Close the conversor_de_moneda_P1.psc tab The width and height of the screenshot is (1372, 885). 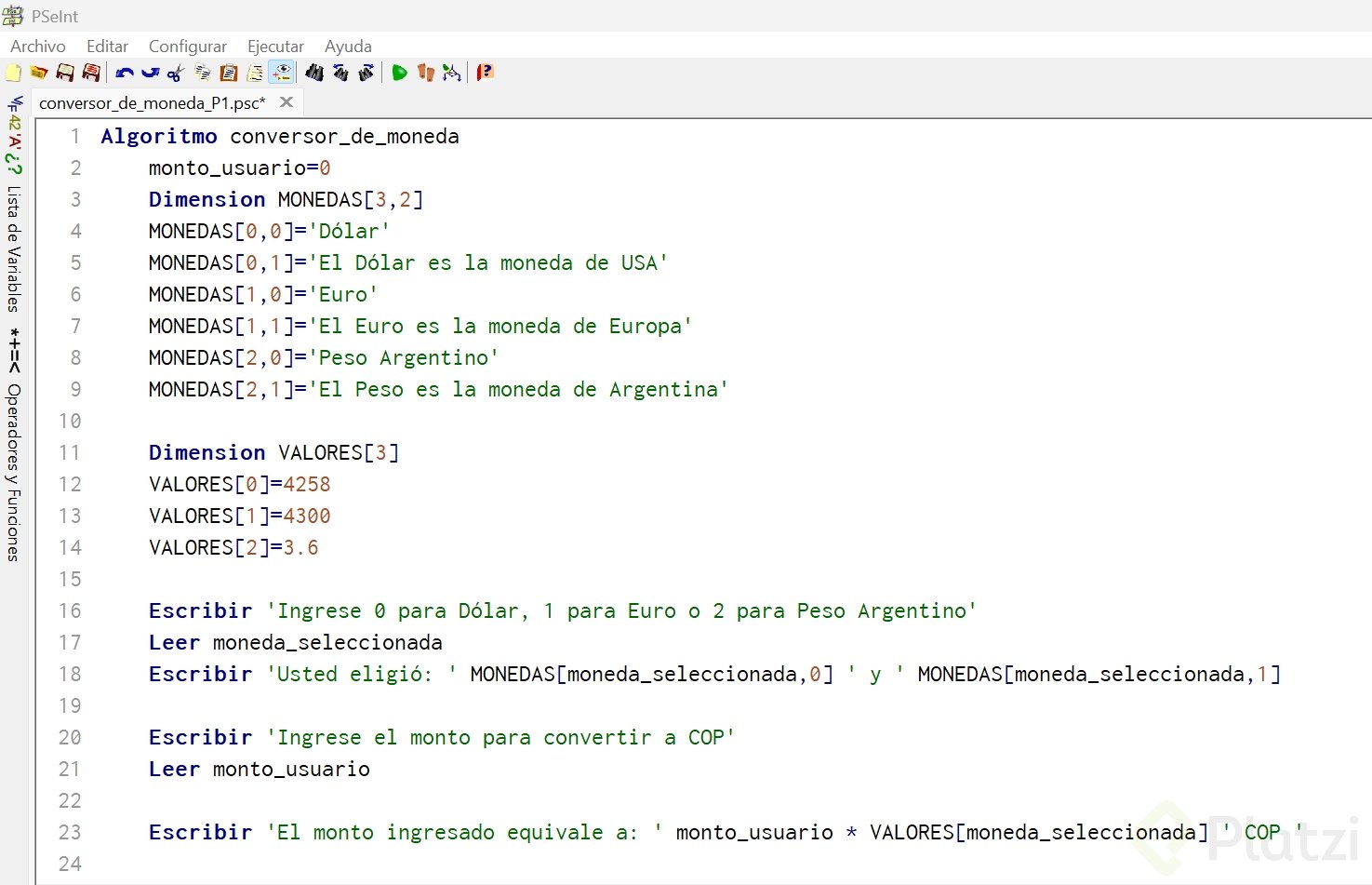click(286, 102)
